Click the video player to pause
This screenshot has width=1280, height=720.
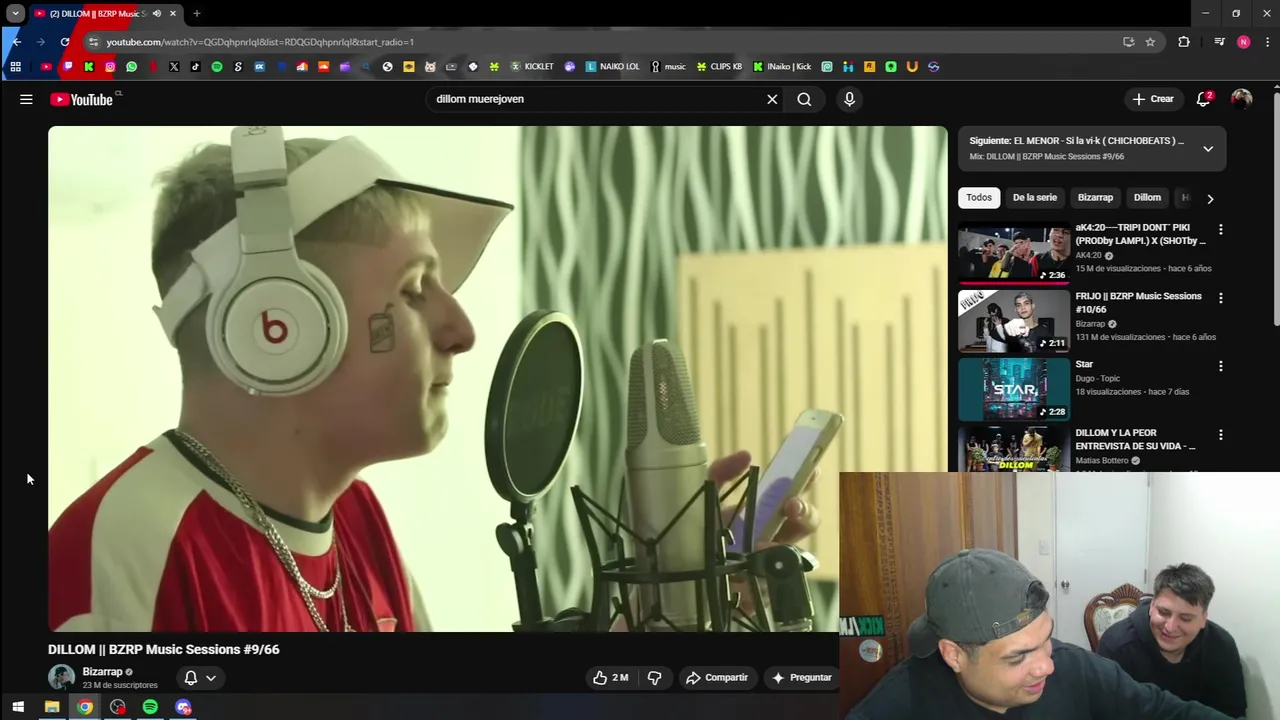pos(497,378)
